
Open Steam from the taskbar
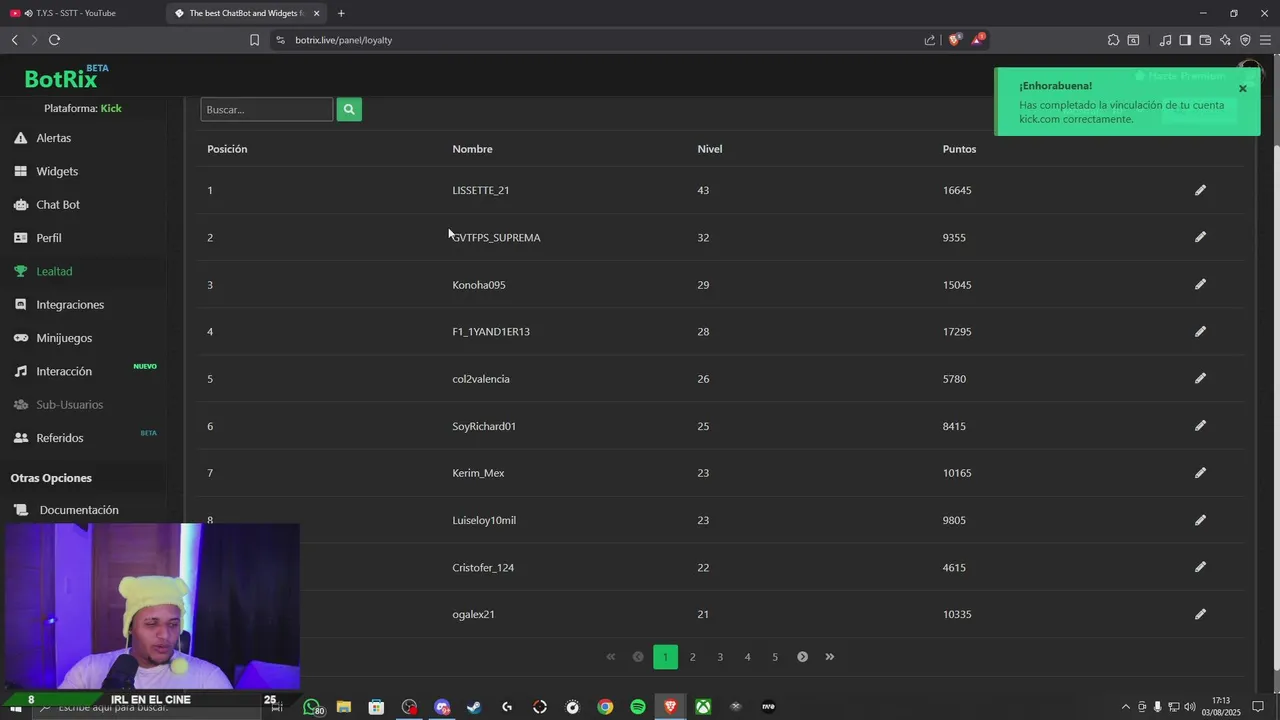pos(474,707)
